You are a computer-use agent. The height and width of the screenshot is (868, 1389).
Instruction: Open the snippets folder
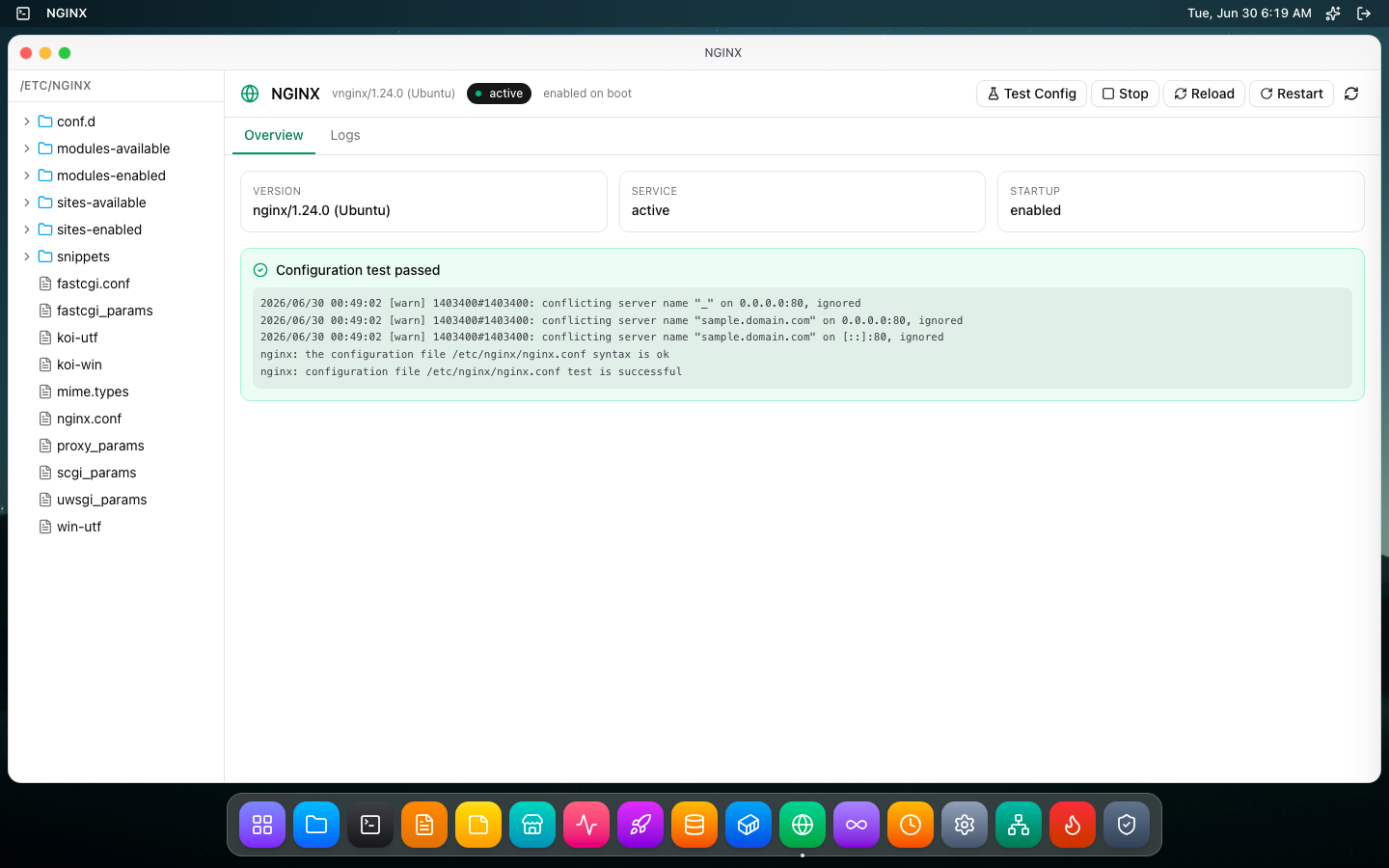pos(116,257)
